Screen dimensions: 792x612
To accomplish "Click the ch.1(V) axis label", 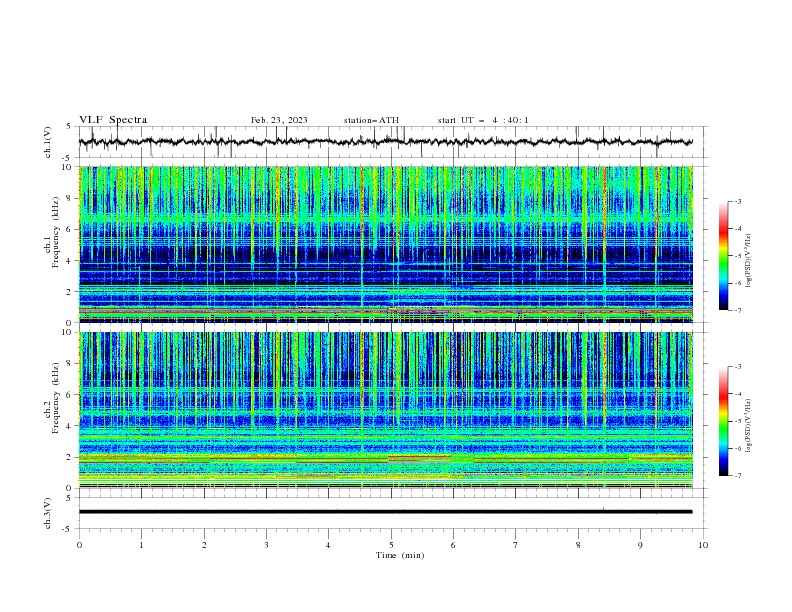I will pyautogui.click(x=48, y=142).
